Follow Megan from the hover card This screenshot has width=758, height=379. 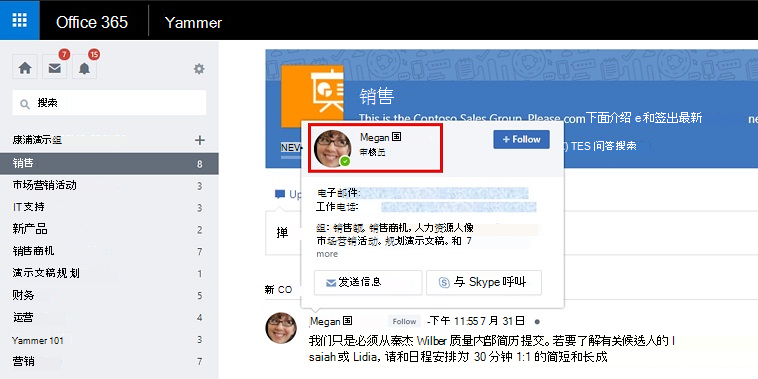pyautogui.click(x=521, y=139)
